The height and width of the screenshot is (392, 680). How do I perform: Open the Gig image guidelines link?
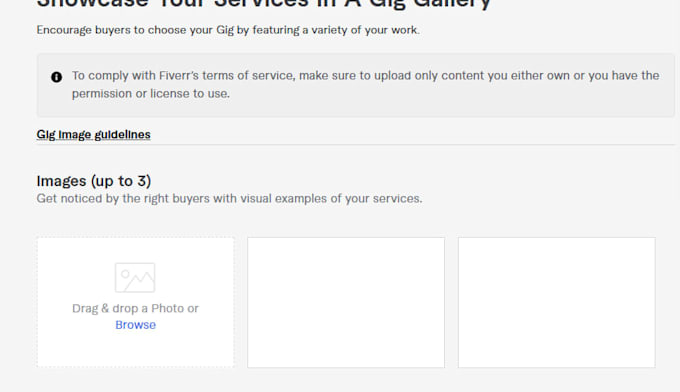click(93, 134)
